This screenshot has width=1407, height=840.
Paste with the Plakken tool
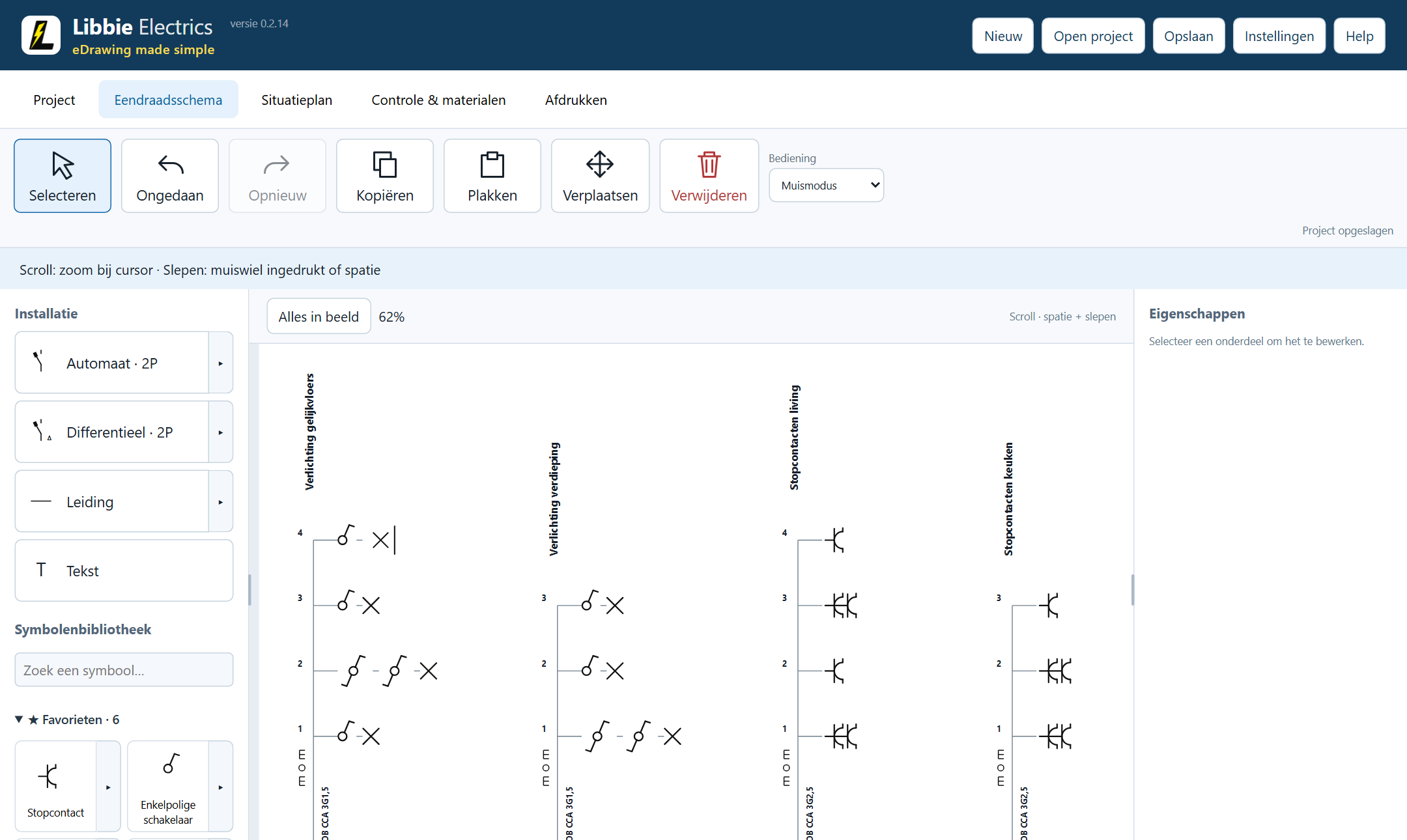click(x=492, y=176)
